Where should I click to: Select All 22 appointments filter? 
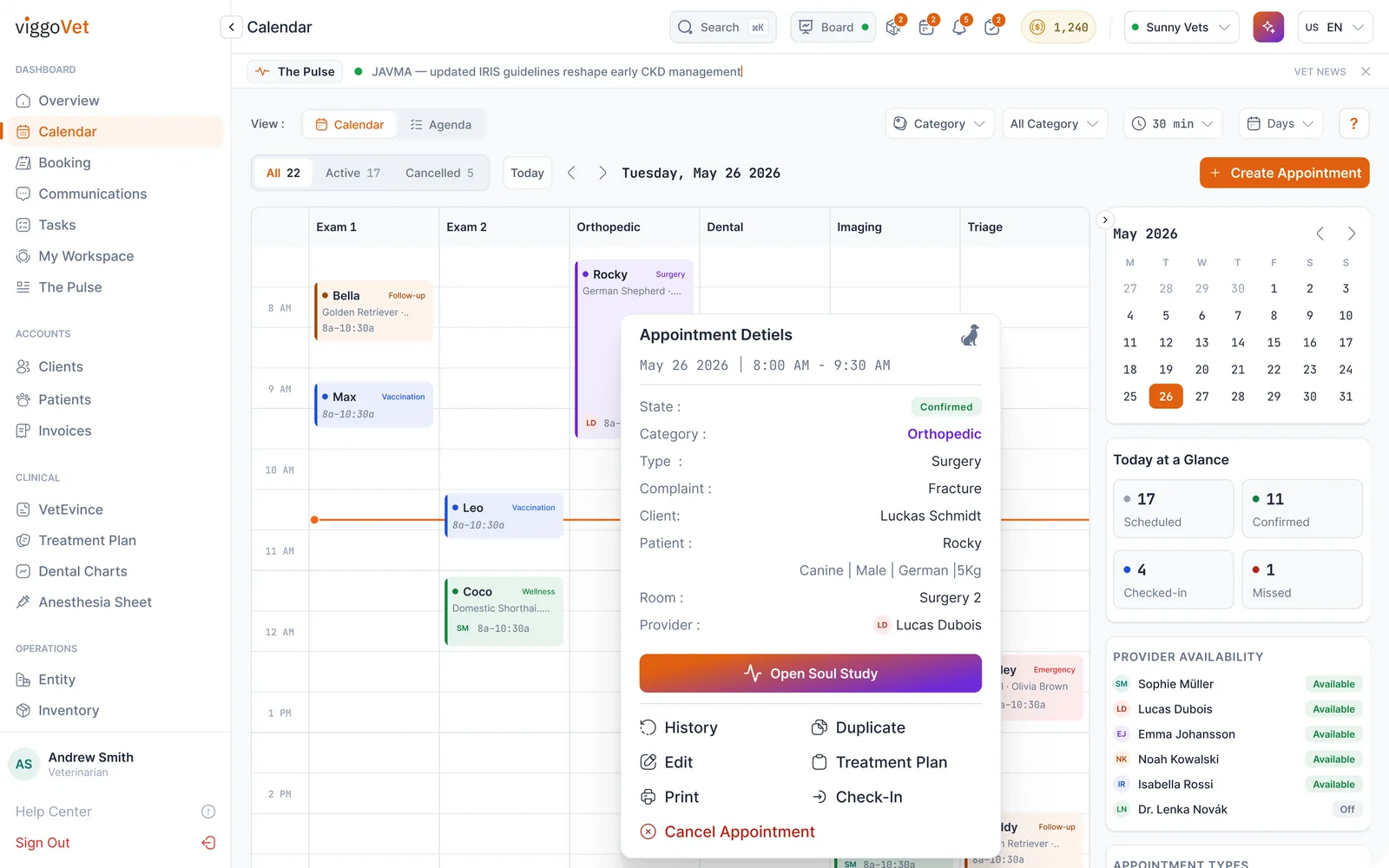pyautogui.click(x=283, y=173)
